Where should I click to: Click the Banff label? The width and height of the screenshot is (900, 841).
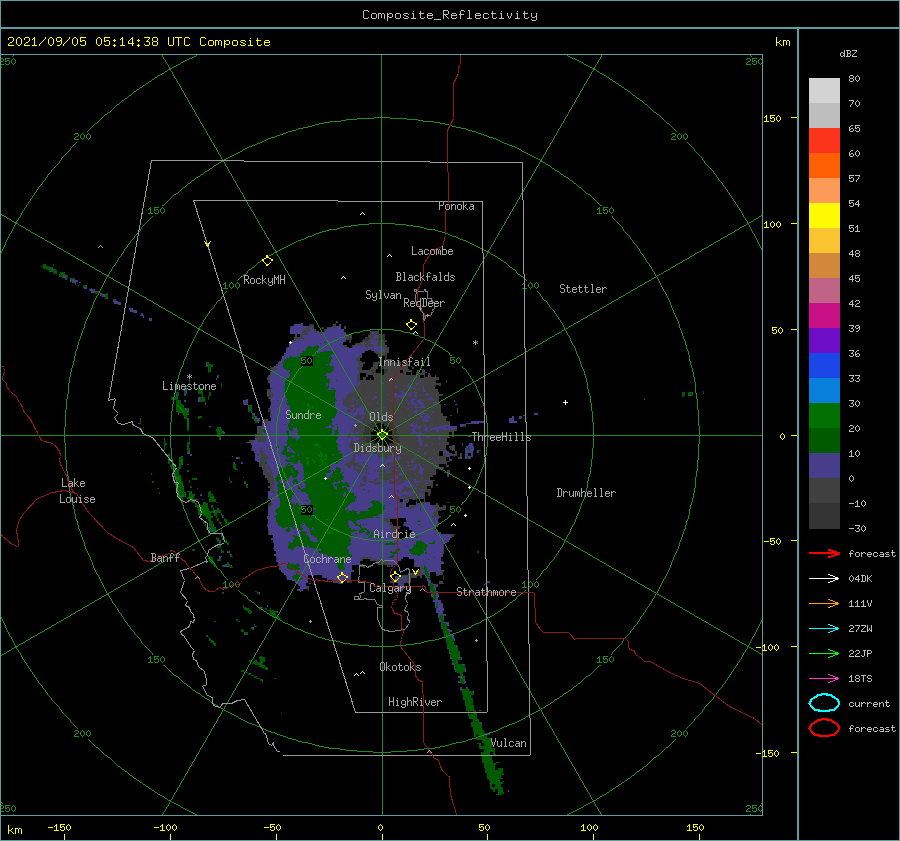165,557
